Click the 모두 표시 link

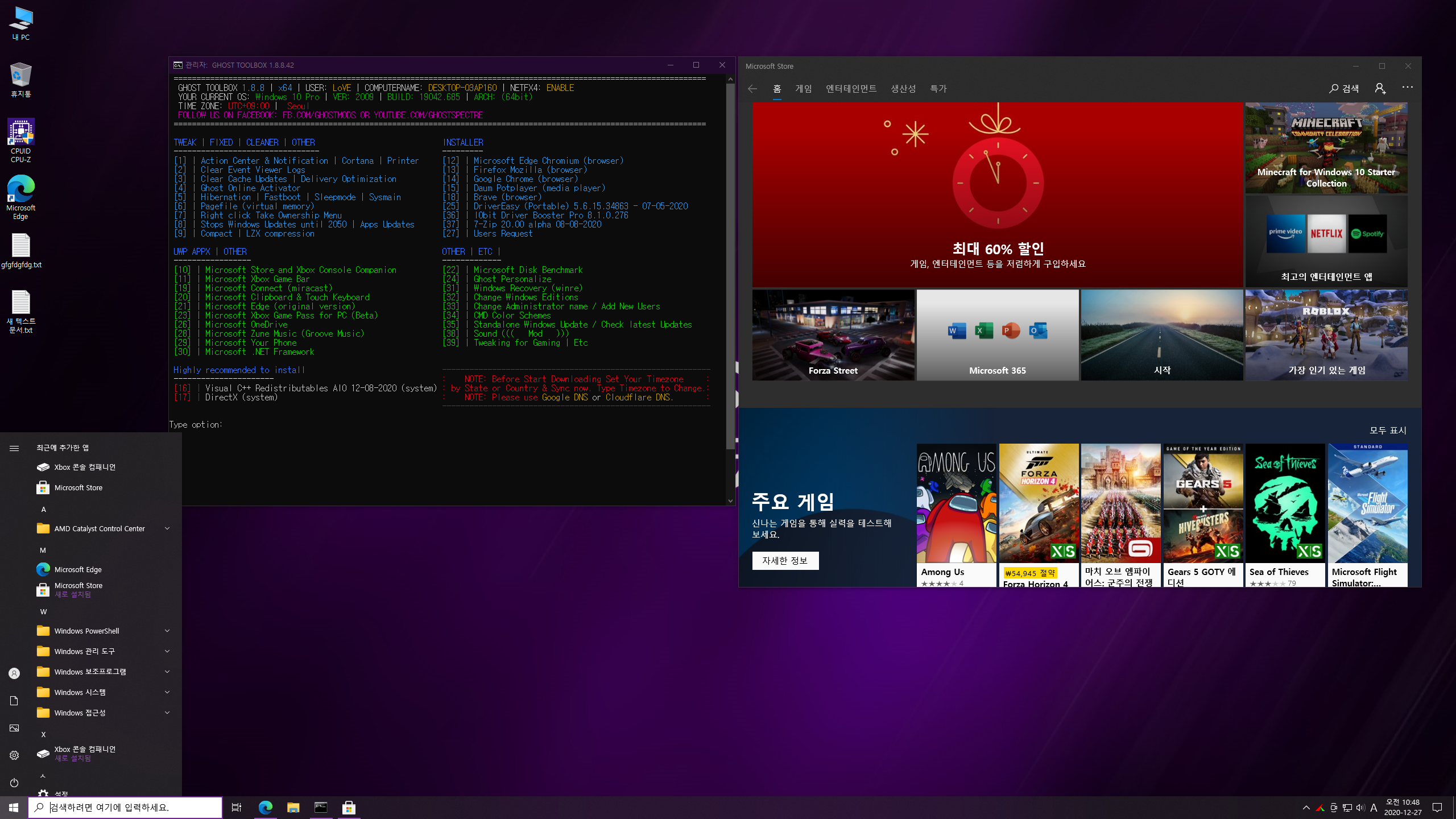1388,430
